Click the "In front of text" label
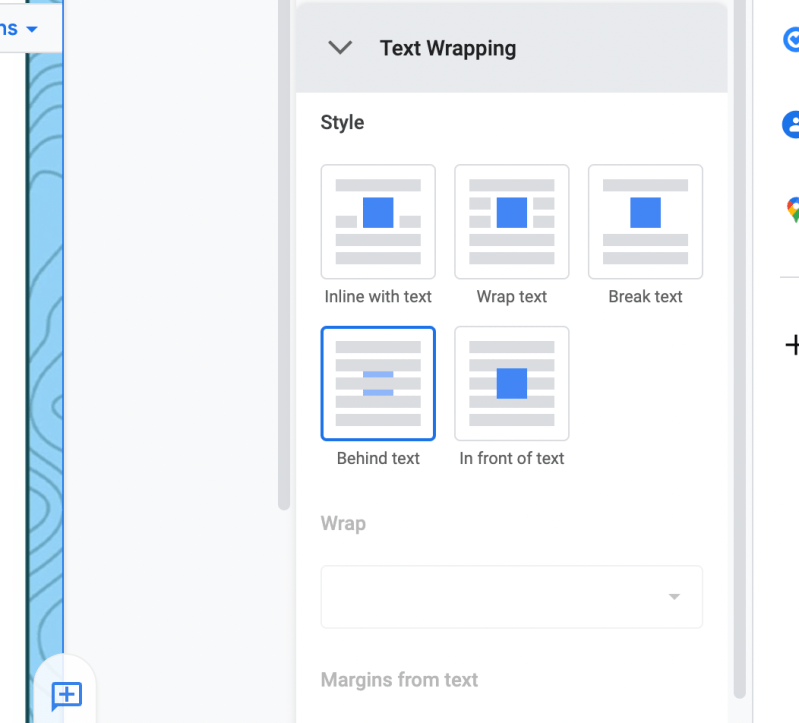799x723 pixels. click(512, 459)
